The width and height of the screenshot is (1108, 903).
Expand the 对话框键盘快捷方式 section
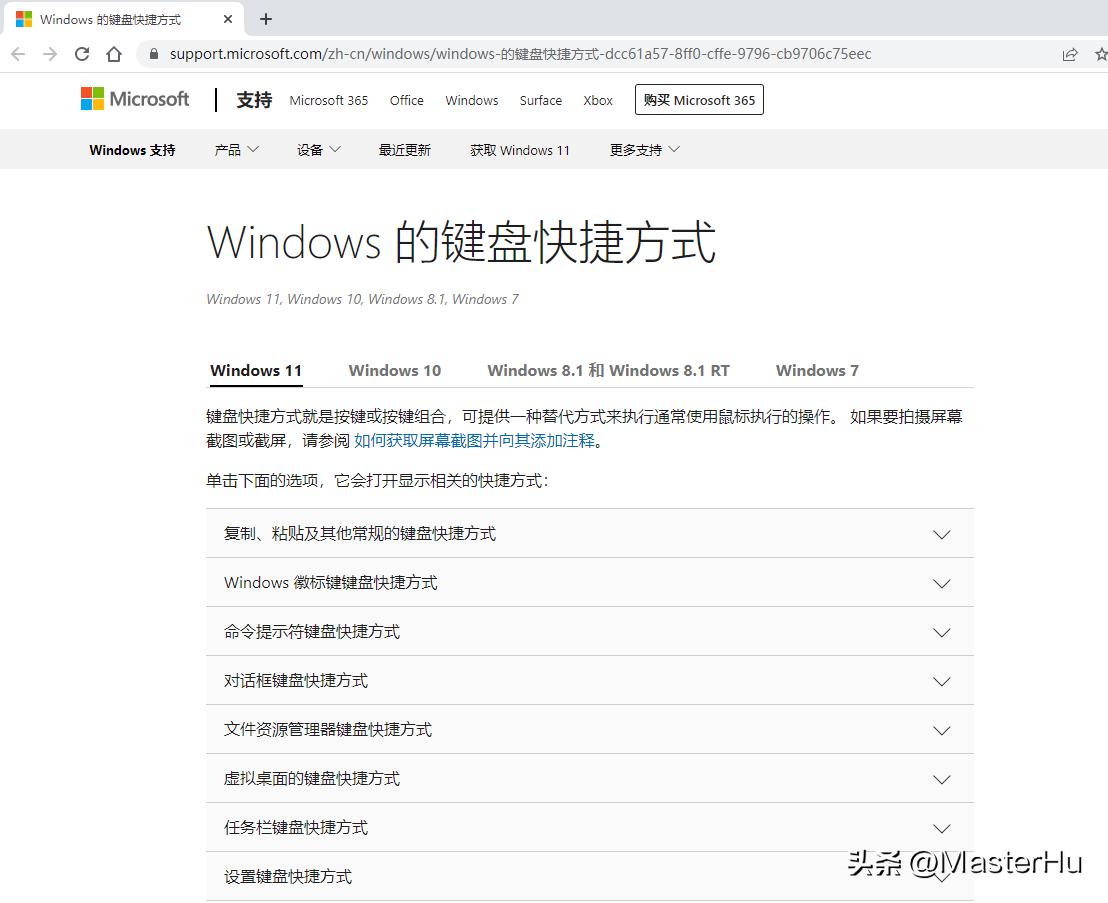point(588,680)
